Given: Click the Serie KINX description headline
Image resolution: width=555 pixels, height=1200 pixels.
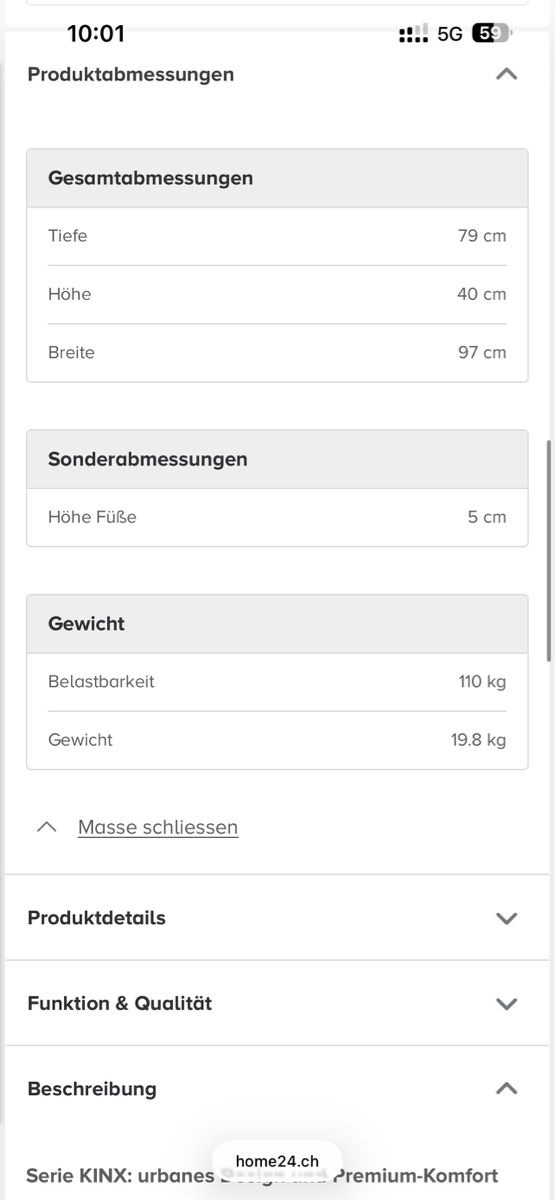Looking at the screenshot, I should coord(262,1175).
